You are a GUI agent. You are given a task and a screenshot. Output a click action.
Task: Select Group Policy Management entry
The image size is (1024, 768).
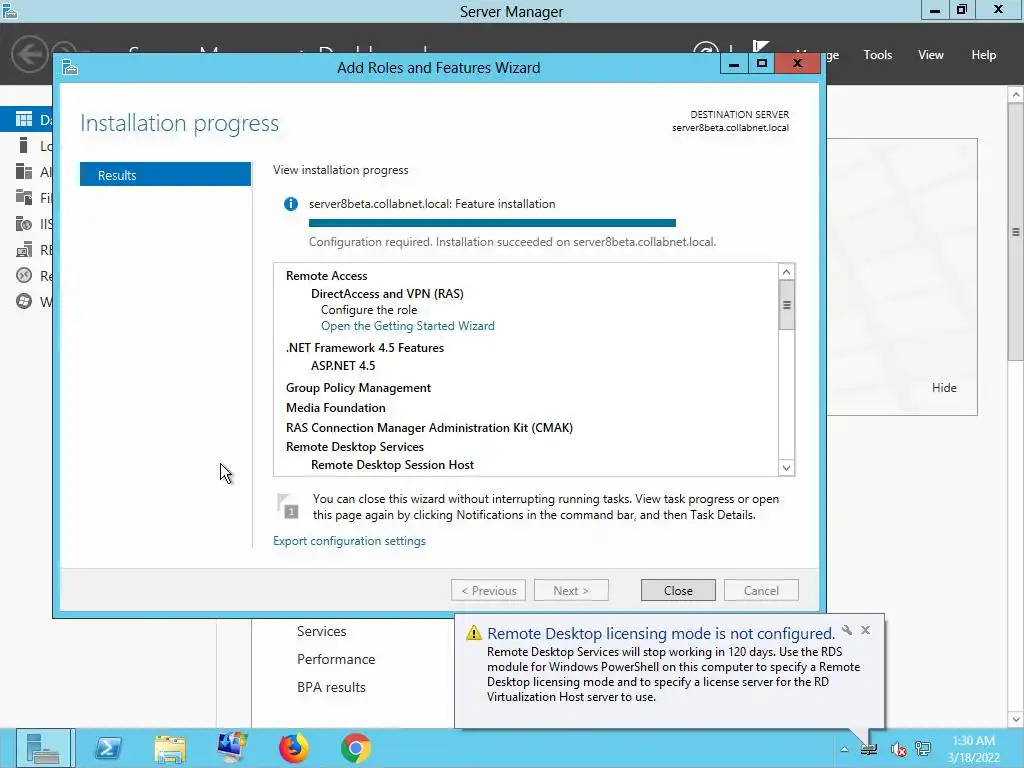[359, 388]
